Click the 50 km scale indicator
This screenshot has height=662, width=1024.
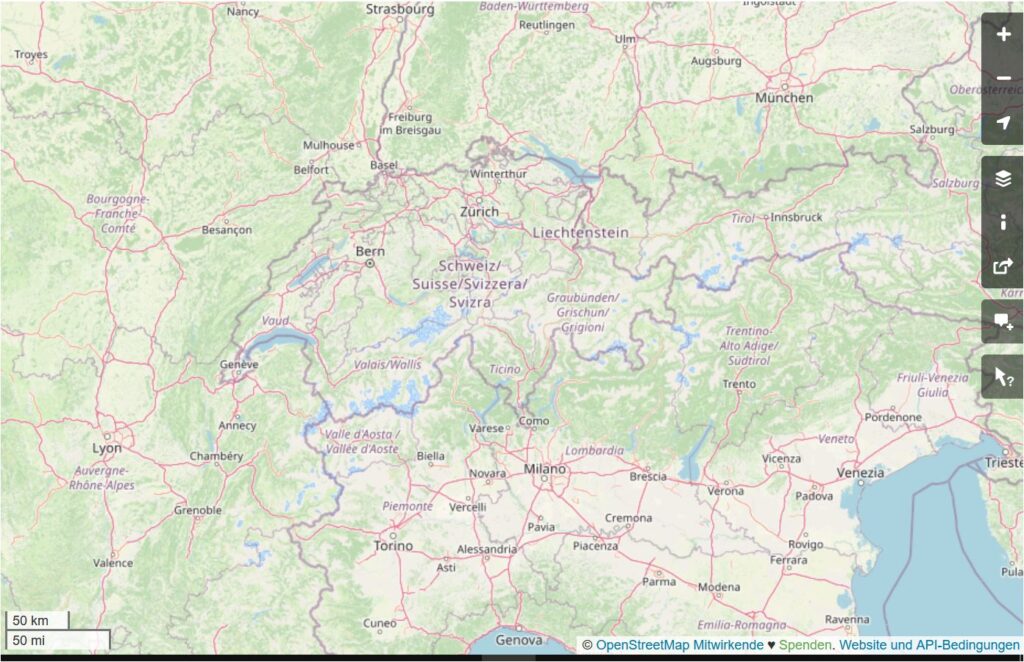[x=37, y=620]
